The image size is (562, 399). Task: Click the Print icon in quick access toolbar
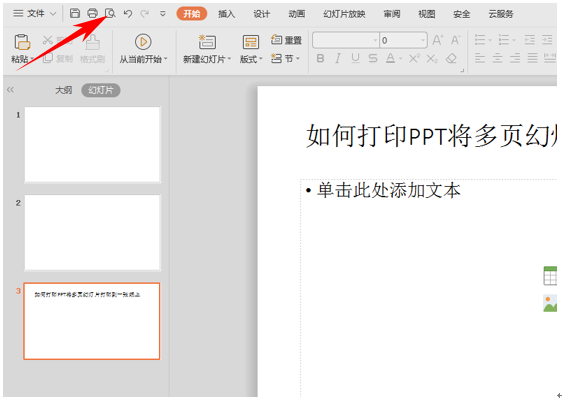click(92, 14)
